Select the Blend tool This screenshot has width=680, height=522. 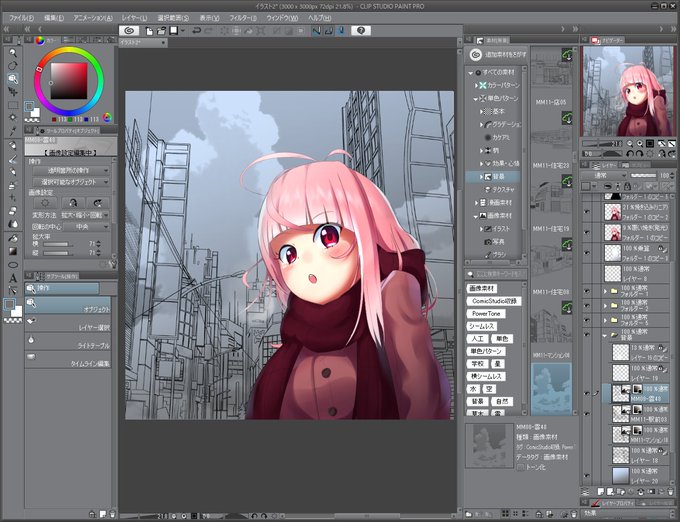(13, 224)
